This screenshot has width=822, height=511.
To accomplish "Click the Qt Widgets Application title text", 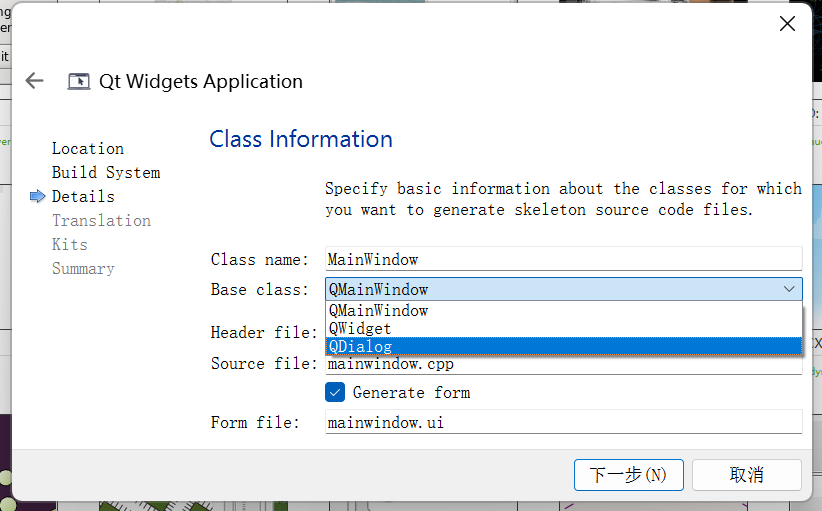I will tap(201, 81).
